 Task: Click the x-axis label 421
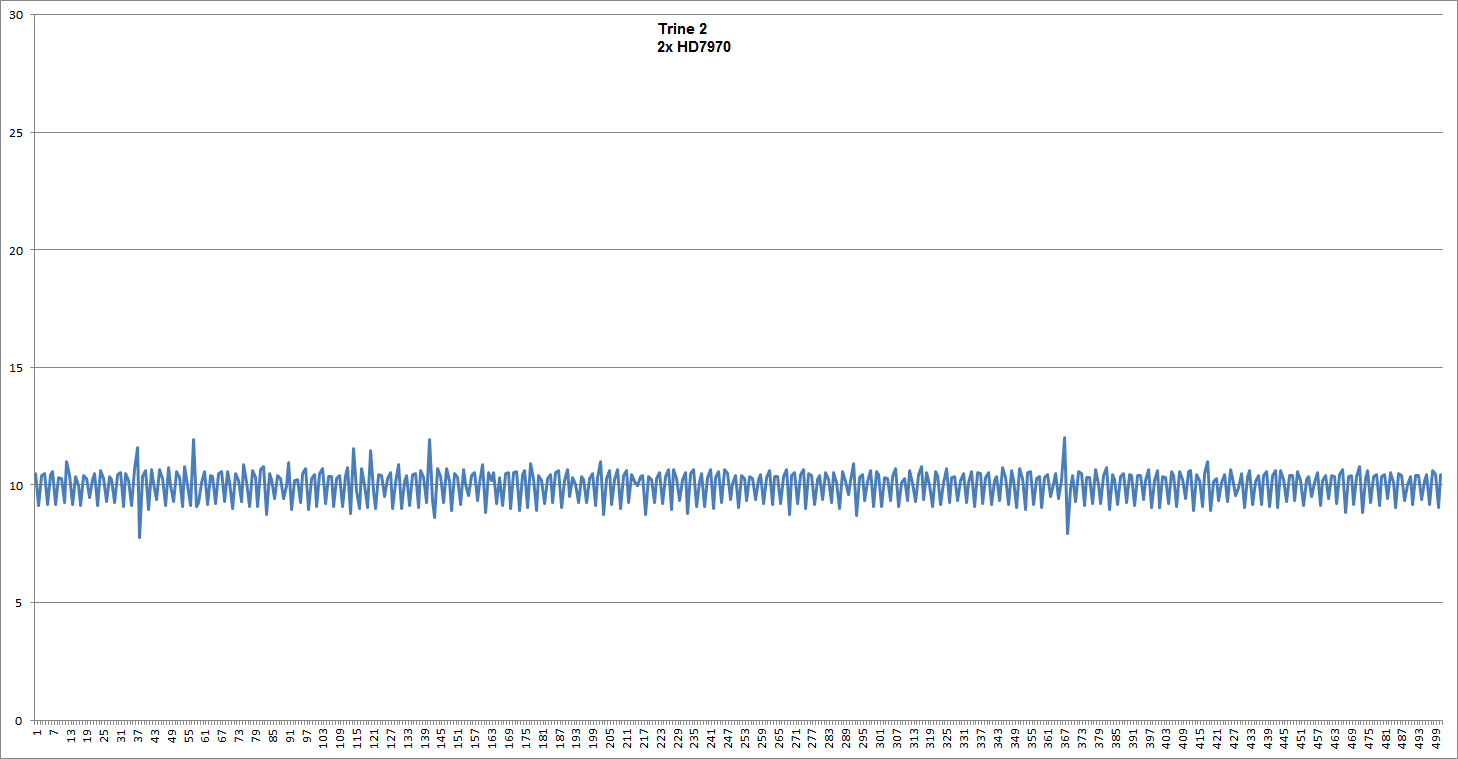point(1217,739)
